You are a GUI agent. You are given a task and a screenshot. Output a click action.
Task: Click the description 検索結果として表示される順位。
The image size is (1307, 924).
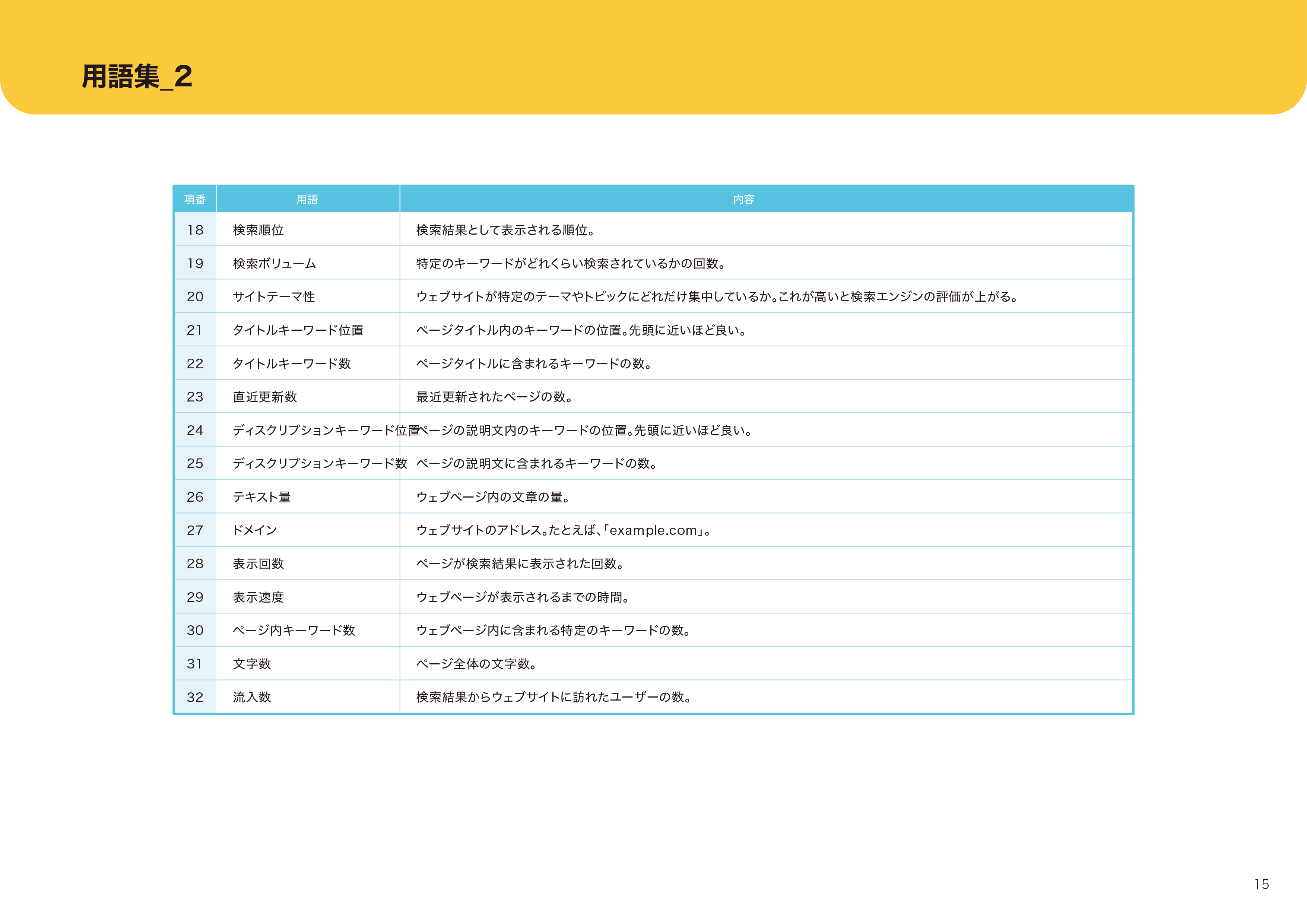[x=505, y=230]
